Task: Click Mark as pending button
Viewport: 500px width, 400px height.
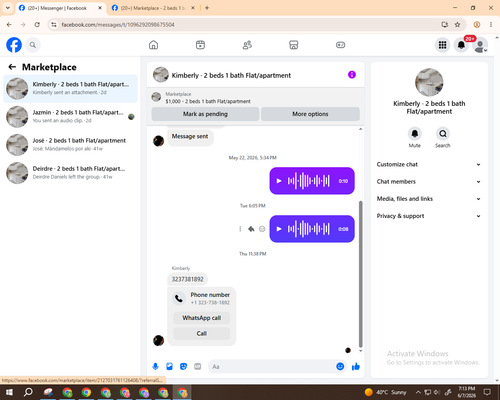Action: (205, 114)
